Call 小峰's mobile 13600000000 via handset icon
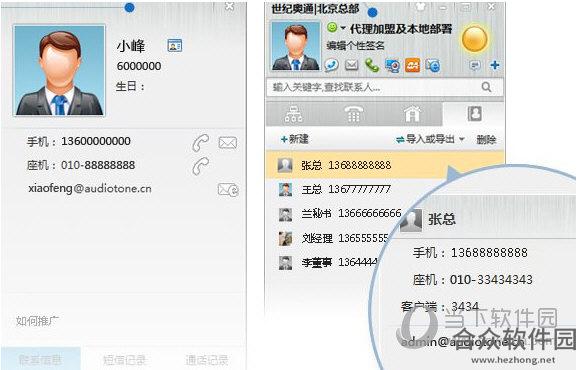The width and height of the screenshot is (581, 370). 201,143
